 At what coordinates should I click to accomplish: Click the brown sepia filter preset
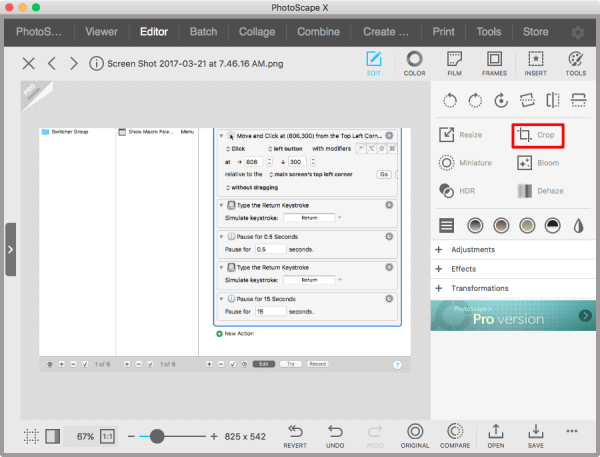pos(501,225)
